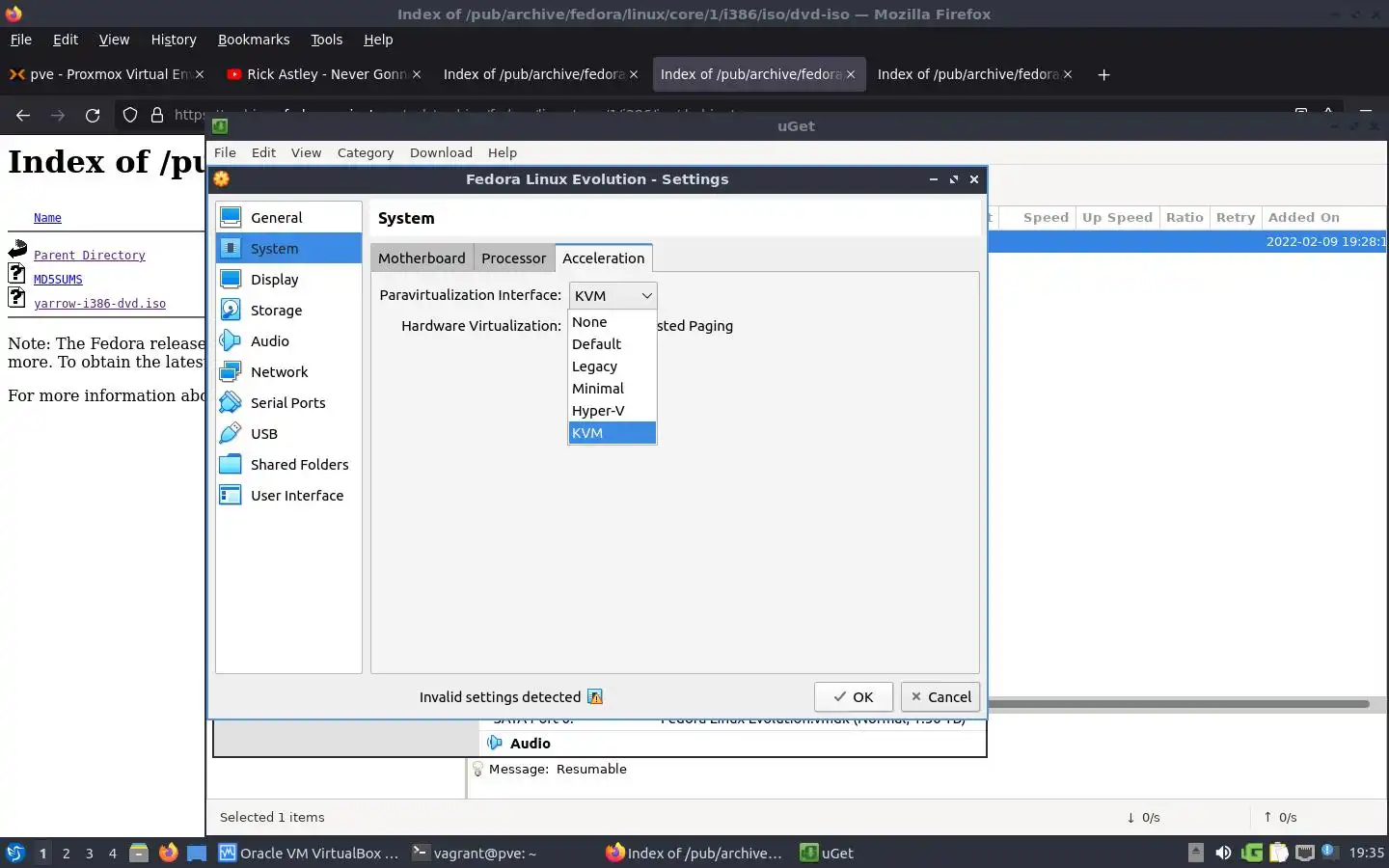Open the MD5SUMS file link

pyautogui.click(x=58, y=280)
